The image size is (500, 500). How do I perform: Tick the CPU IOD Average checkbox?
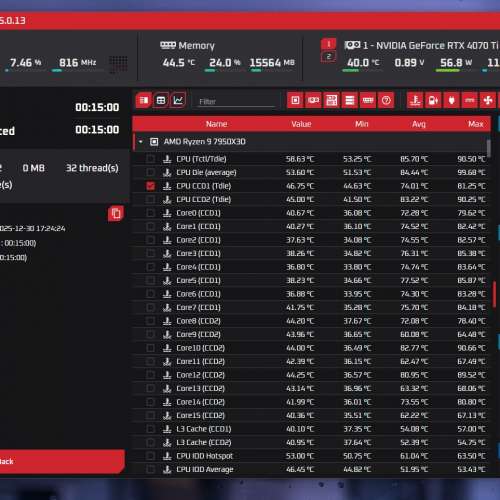[151, 469]
